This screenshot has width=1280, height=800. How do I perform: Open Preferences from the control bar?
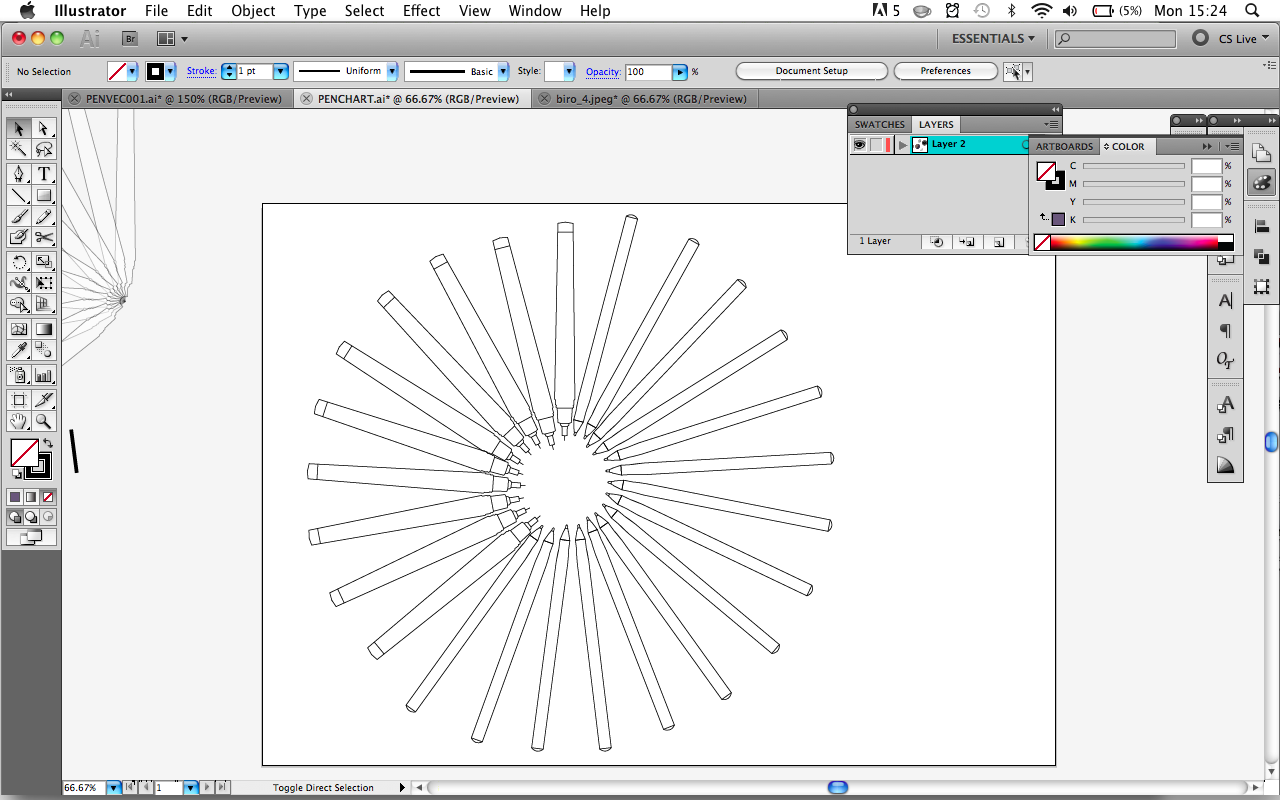[x=944, y=71]
